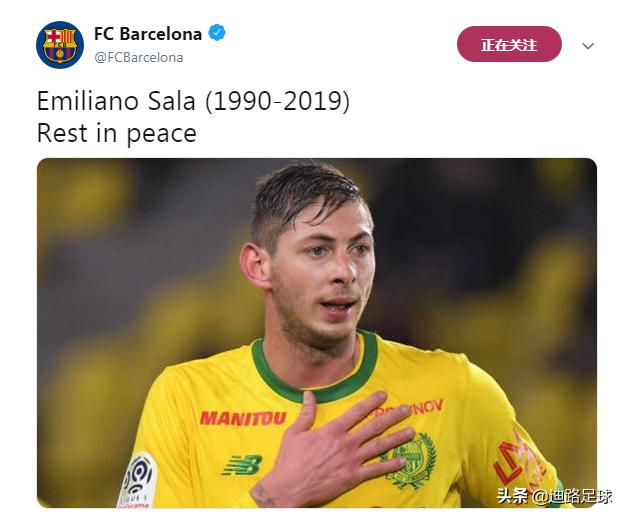Click the wrist tattoo in photo
The height and width of the screenshot is (519, 627).
(263, 494)
